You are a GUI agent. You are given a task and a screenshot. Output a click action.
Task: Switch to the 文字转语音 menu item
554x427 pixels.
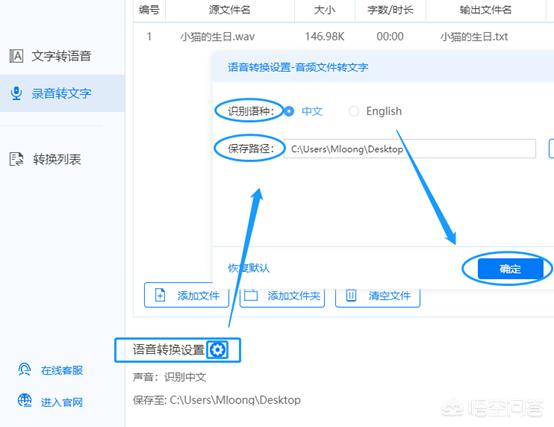pyautogui.click(x=62, y=56)
